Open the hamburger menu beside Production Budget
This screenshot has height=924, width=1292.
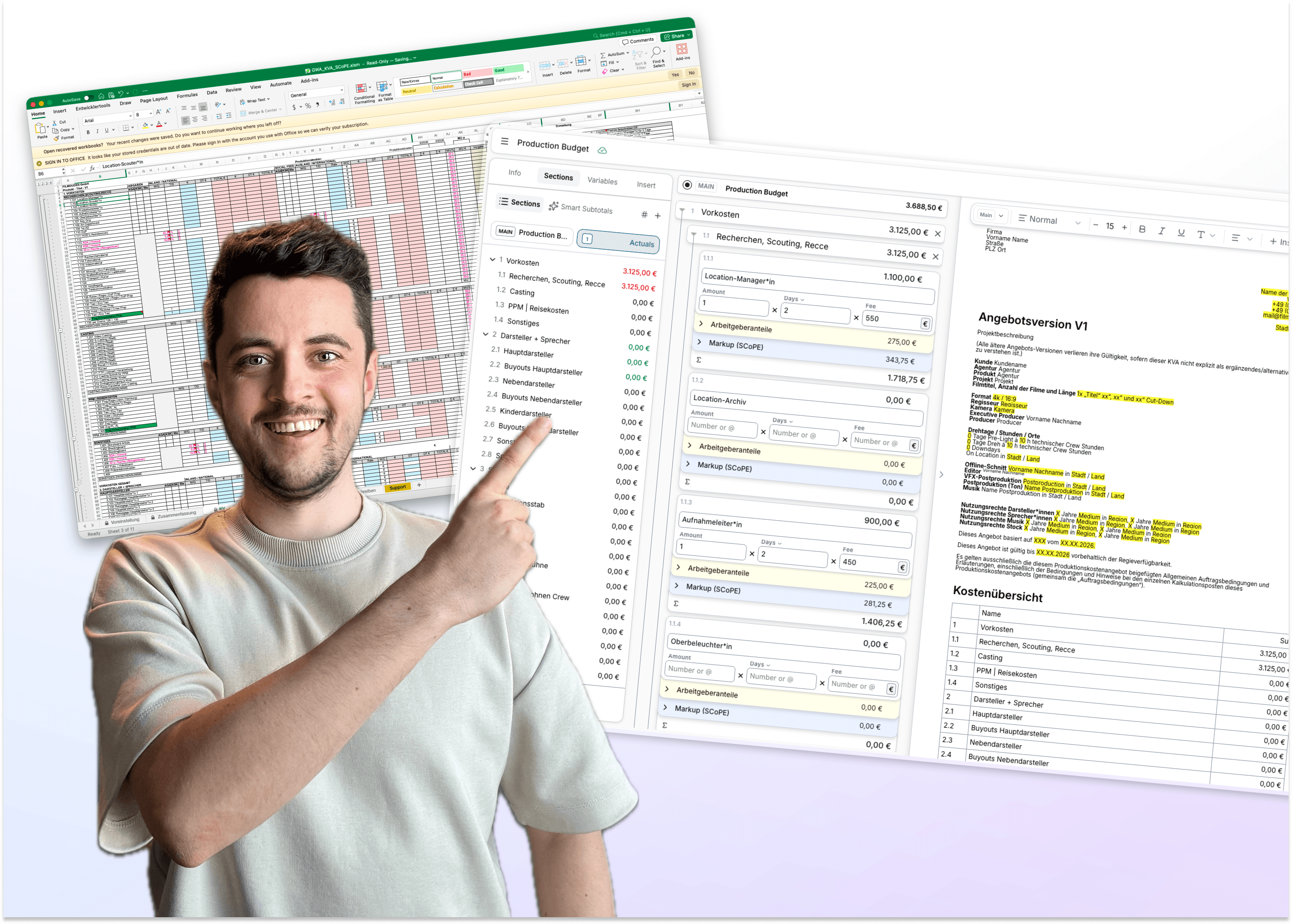click(x=504, y=141)
